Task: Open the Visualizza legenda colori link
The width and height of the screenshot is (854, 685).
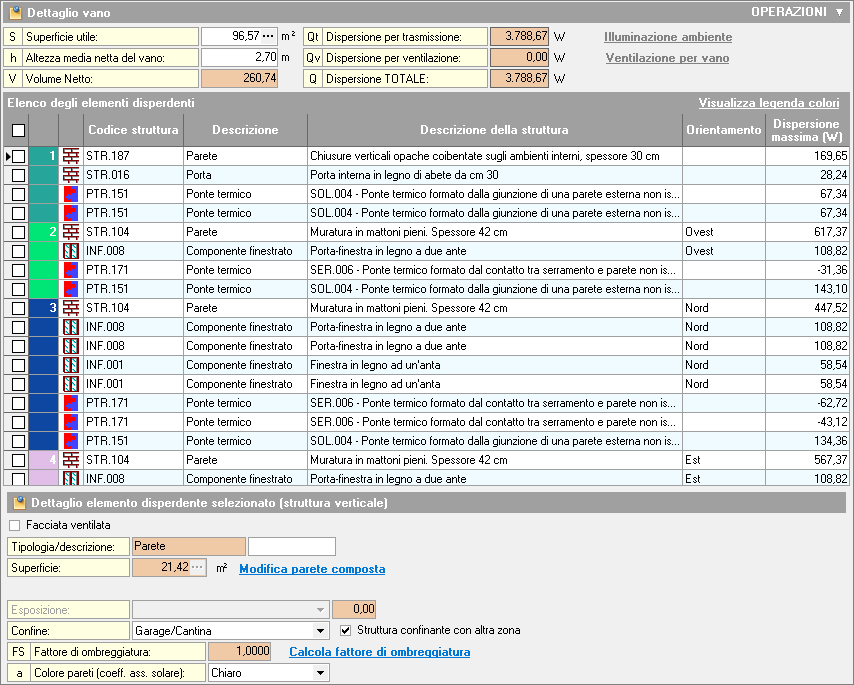Action: click(x=768, y=103)
